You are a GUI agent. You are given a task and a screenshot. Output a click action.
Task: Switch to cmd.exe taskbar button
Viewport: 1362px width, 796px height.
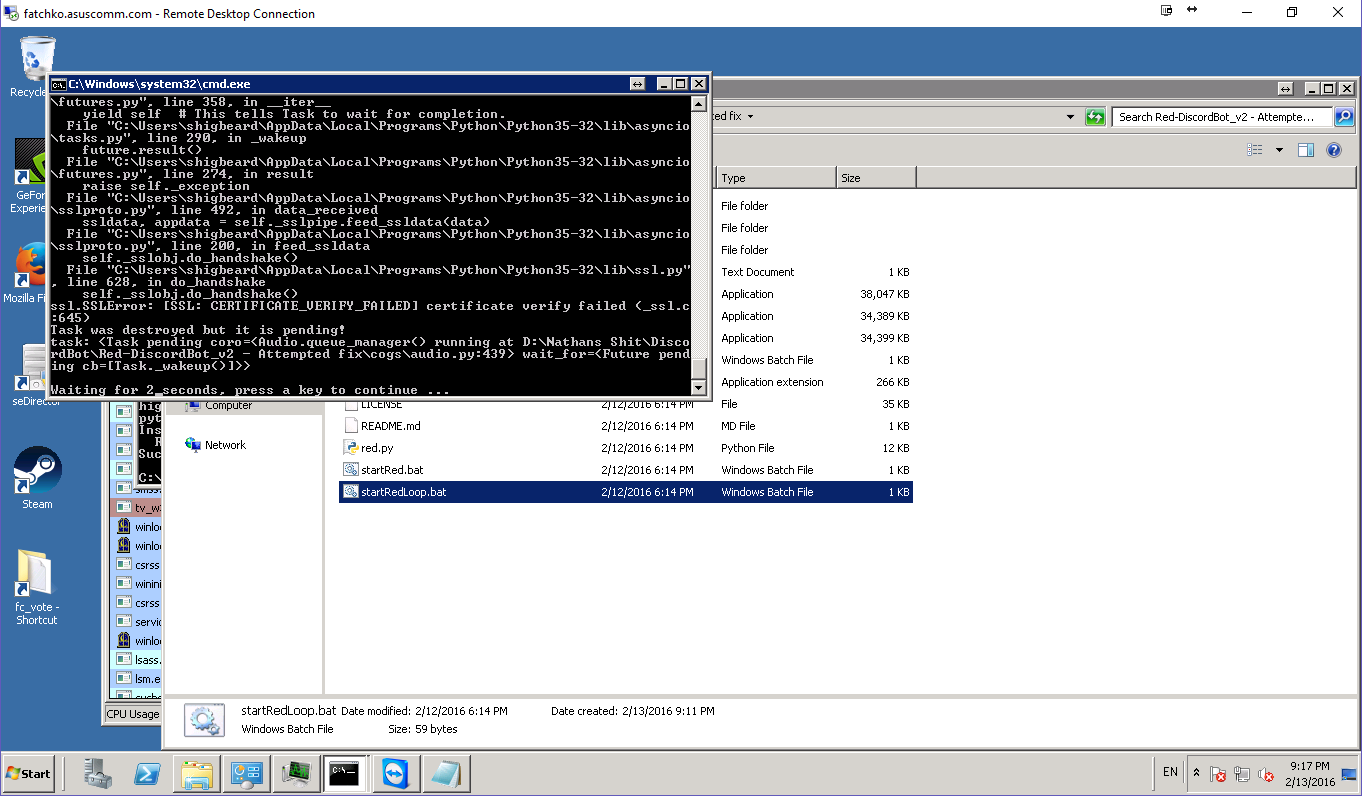(346, 774)
